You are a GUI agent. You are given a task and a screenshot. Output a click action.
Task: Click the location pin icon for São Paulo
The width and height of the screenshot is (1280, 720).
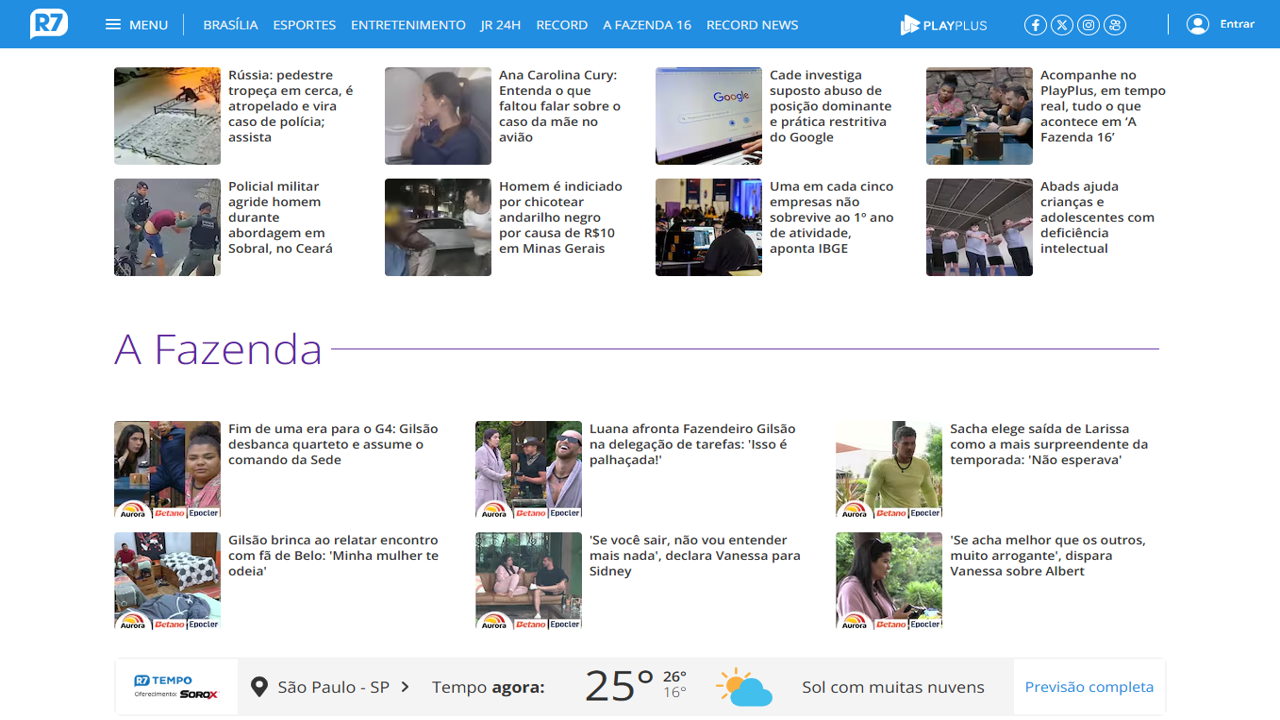(259, 687)
